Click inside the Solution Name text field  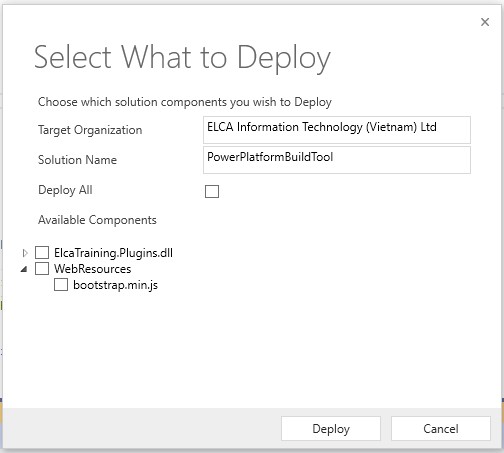coord(337,160)
